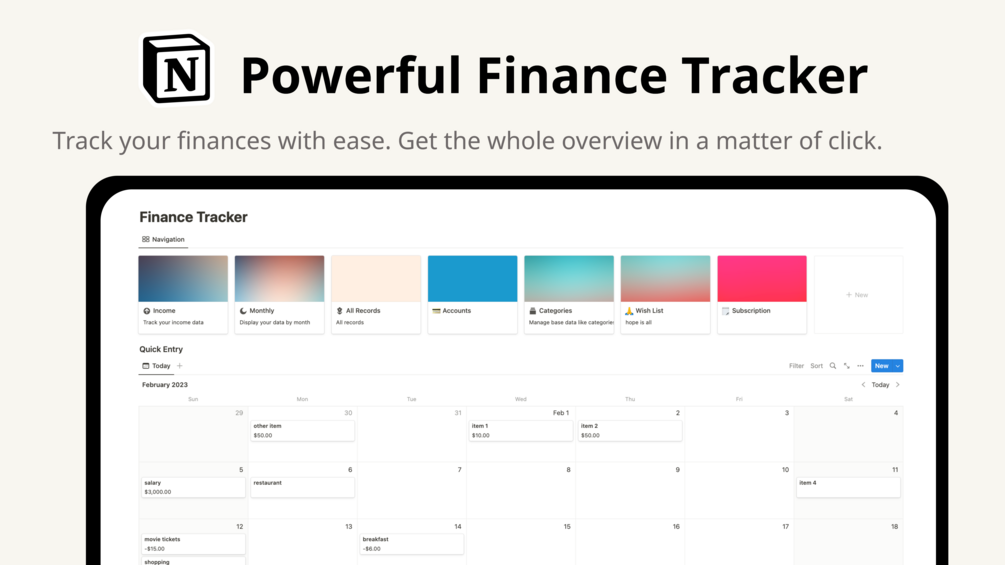The image size is (1005, 565).
Task: Go to previous month with left chevron
Action: coord(864,385)
